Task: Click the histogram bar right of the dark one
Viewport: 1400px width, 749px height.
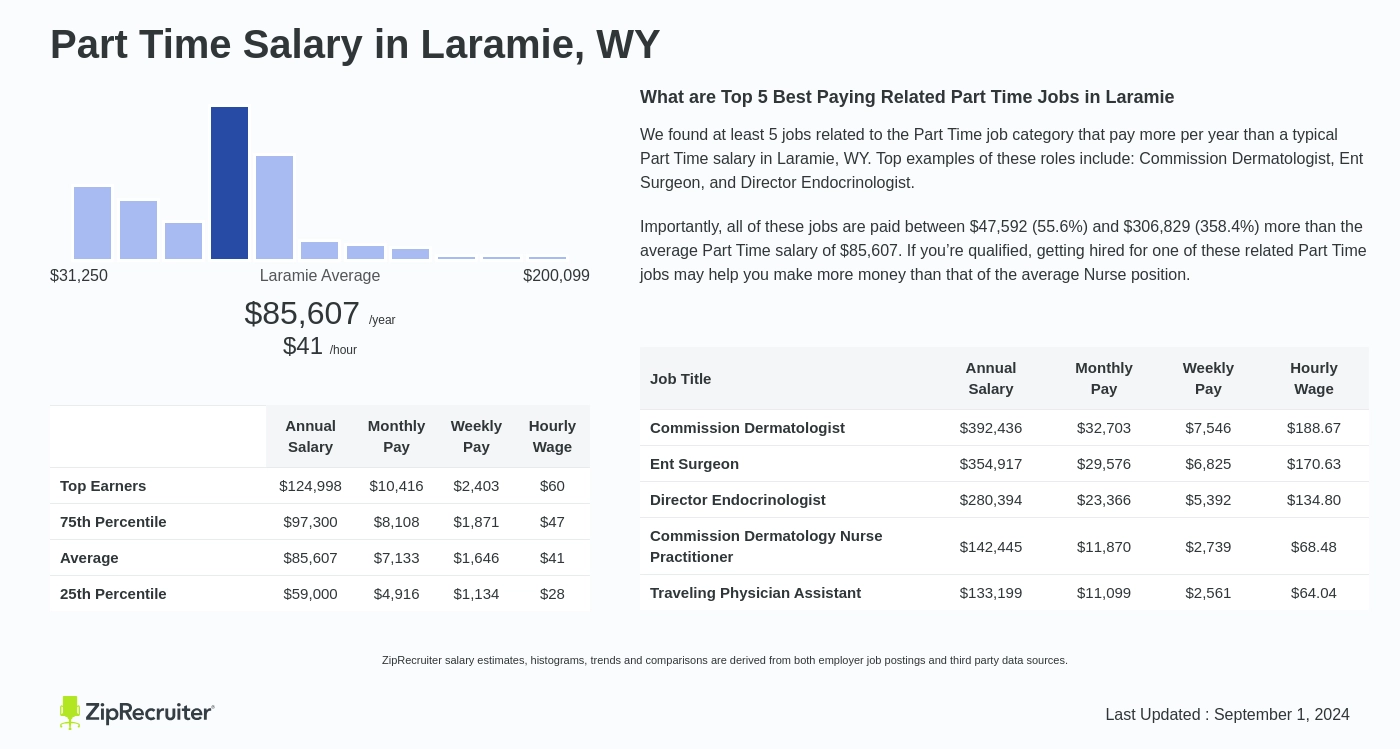Action: pos(274,207)
